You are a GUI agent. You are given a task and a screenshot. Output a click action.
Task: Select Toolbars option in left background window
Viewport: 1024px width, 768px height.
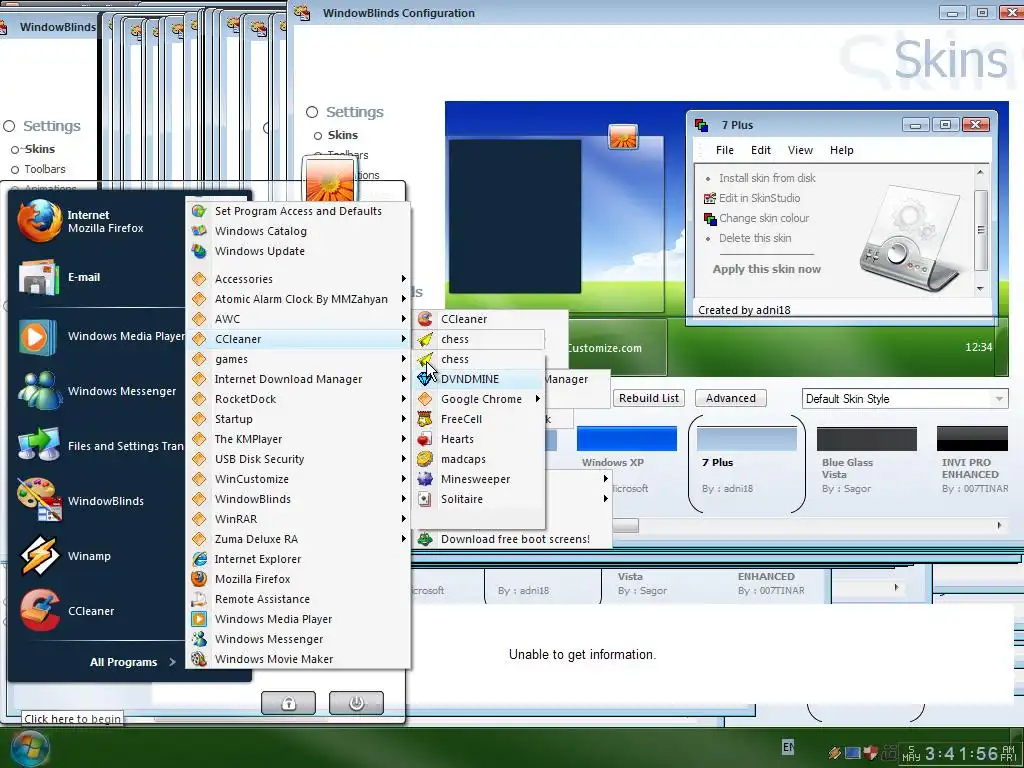pyautogui.click(x=44, y=169)
